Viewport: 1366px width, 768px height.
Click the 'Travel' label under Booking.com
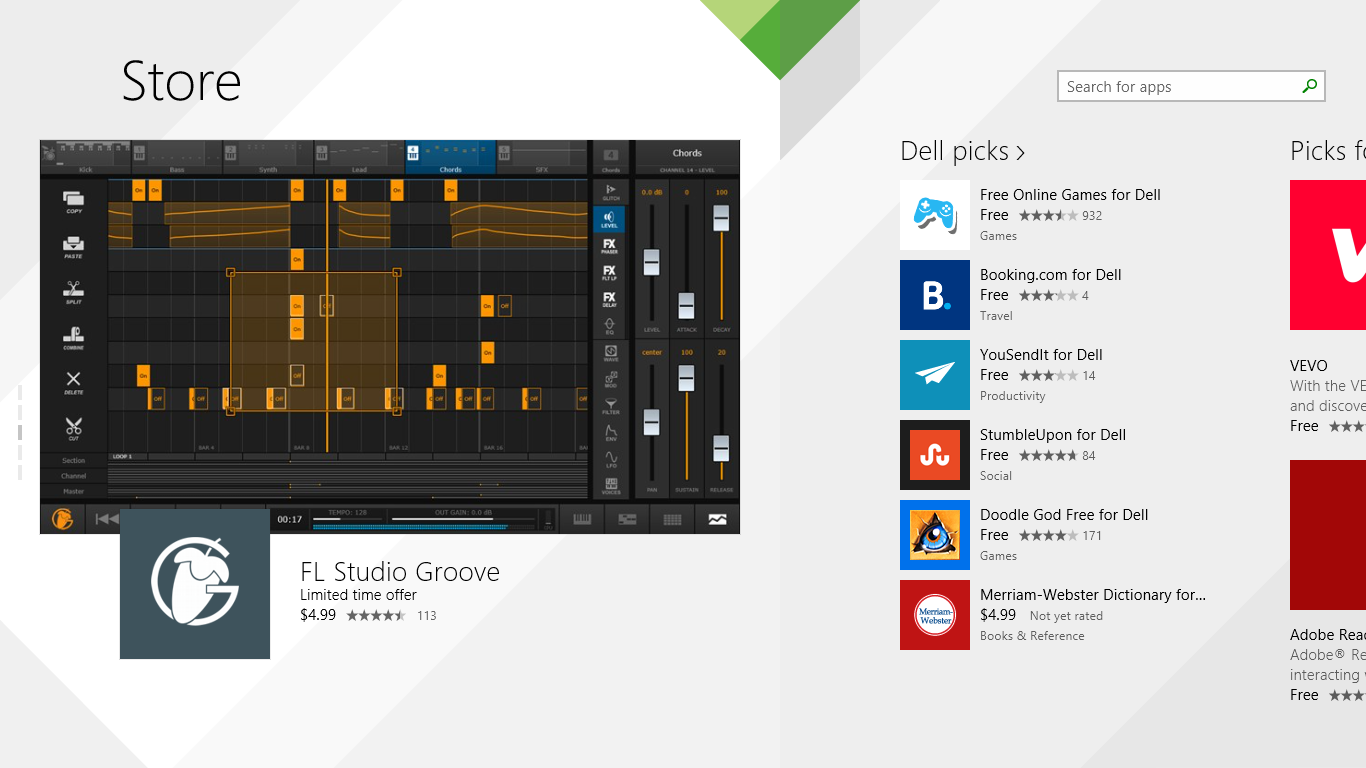click(996, 316)
